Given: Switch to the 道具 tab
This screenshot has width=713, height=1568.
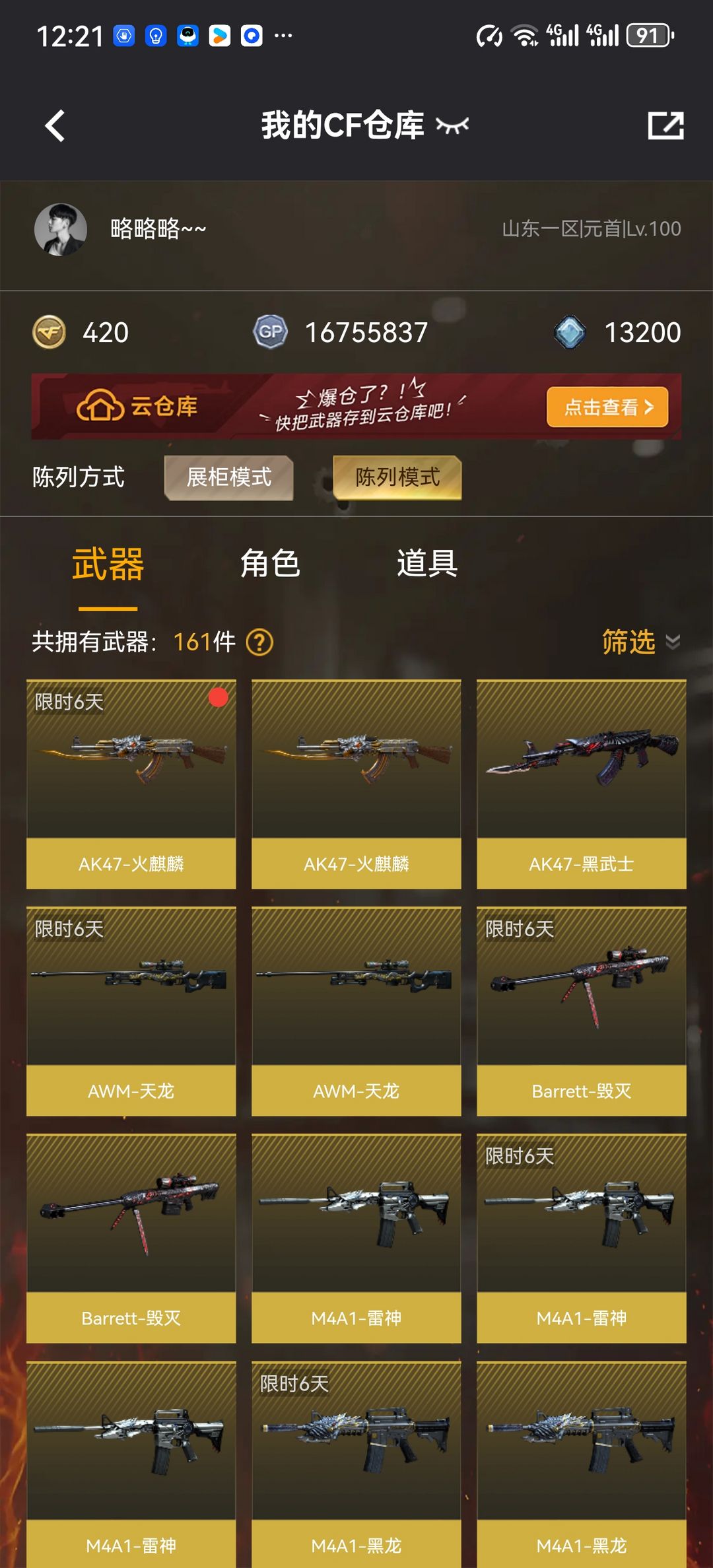Looking at the screenshot, I should (x=427, y=564).
